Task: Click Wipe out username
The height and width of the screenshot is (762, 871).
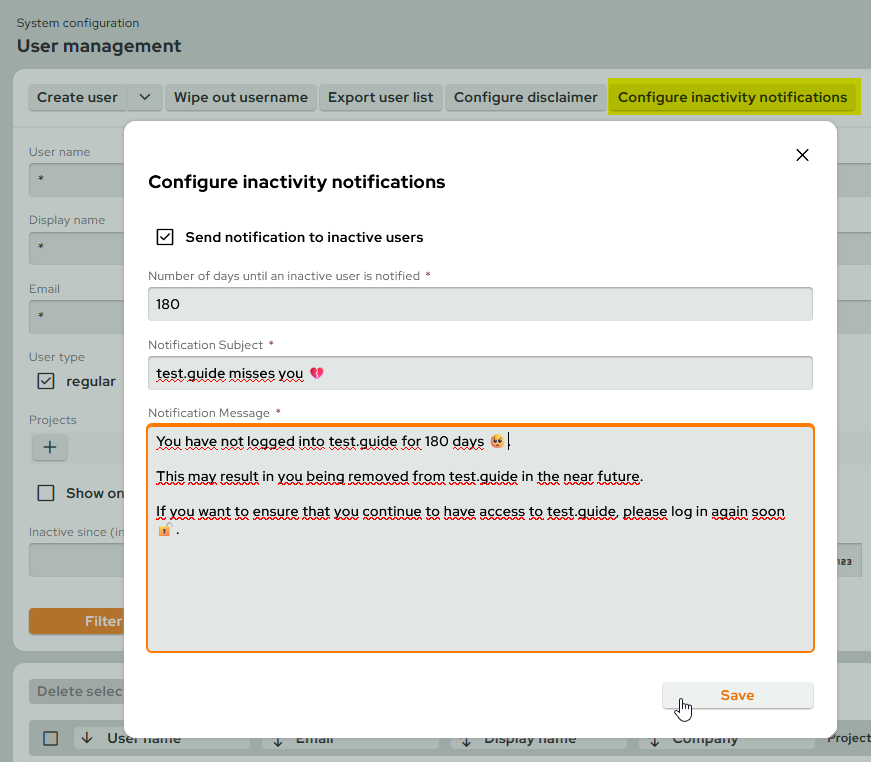Action: pyautogui.click(x=240, y=97)
